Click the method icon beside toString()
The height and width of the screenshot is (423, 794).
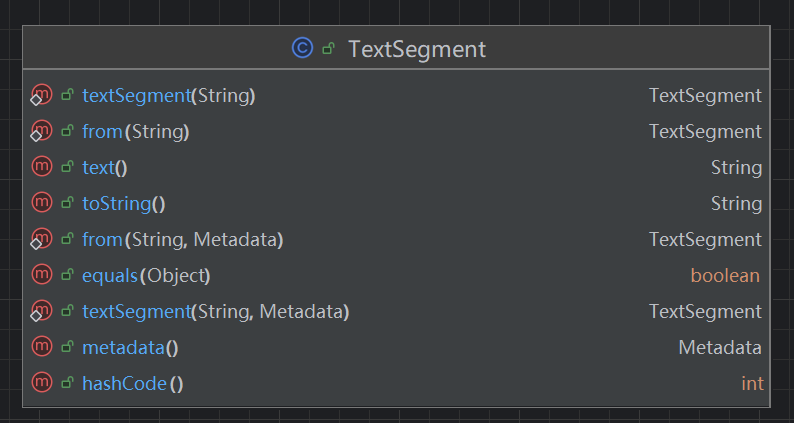tap(42, 204)
